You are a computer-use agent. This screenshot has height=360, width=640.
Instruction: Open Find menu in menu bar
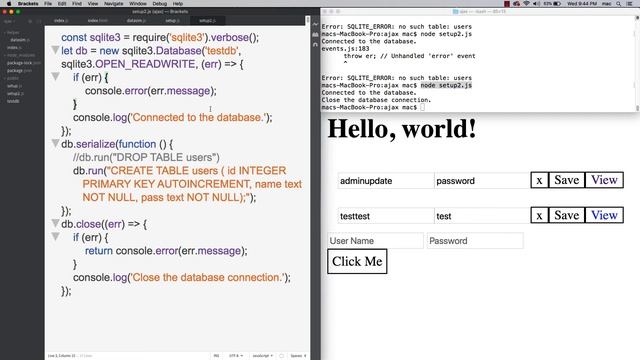[x=77, y=3]
